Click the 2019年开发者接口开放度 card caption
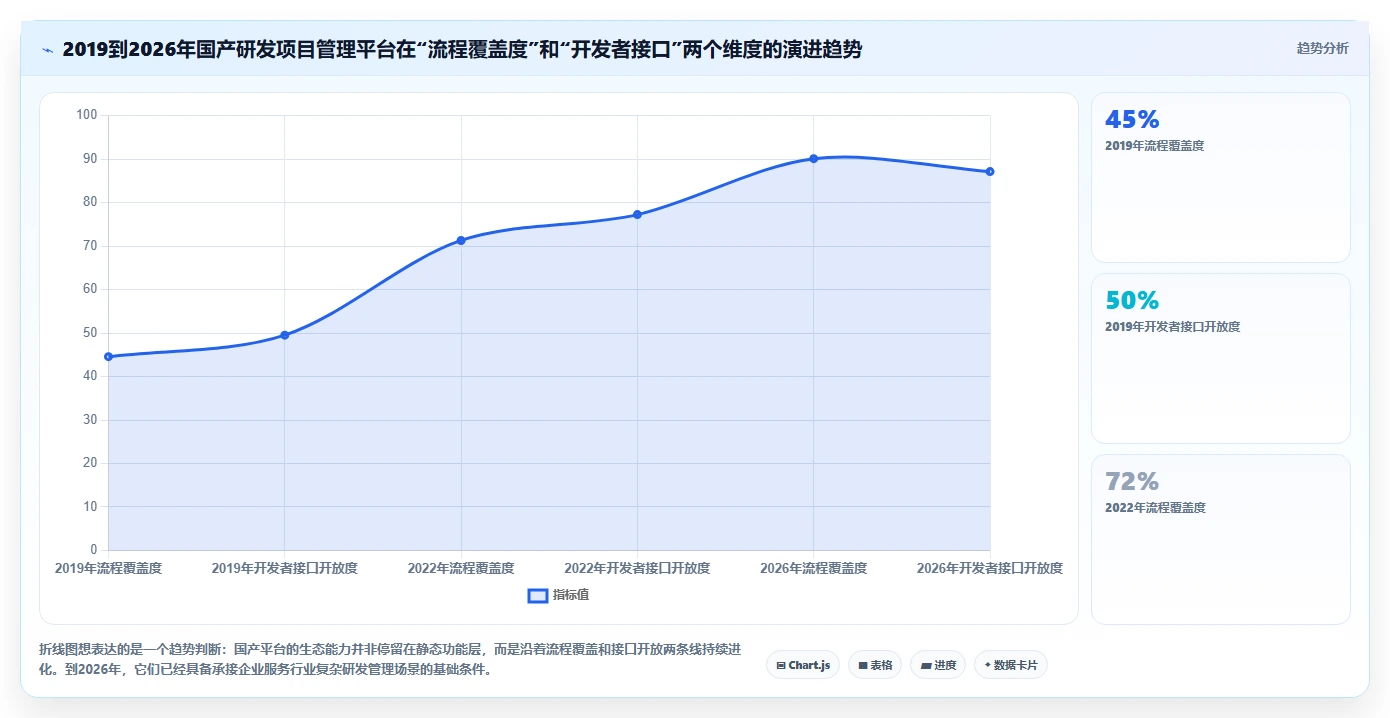Screen dimensions: 1390x718 coord(1172,326)
